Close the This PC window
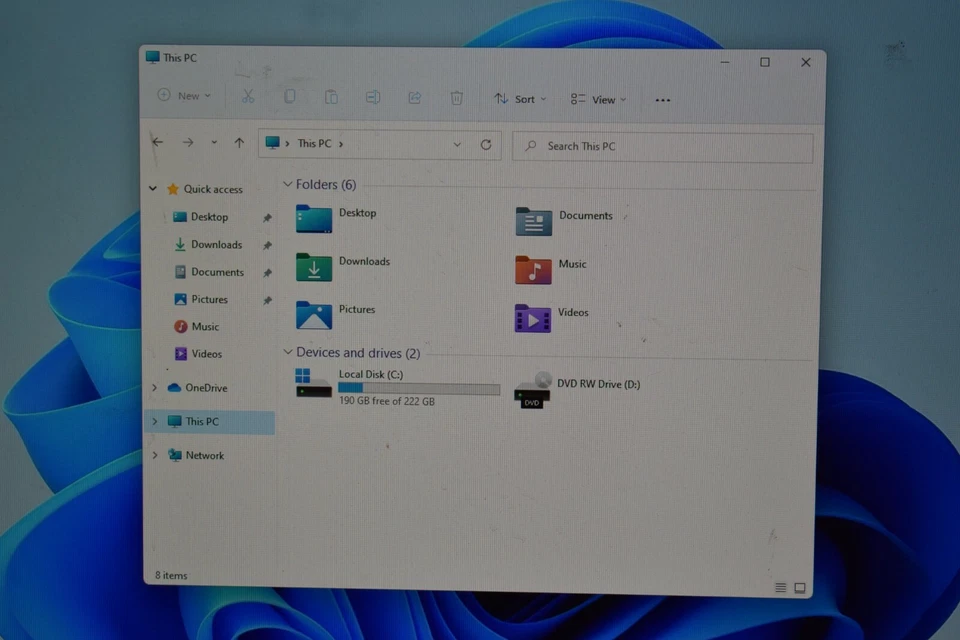The height and width of the screenshot is (640, 960). [806, 62]
